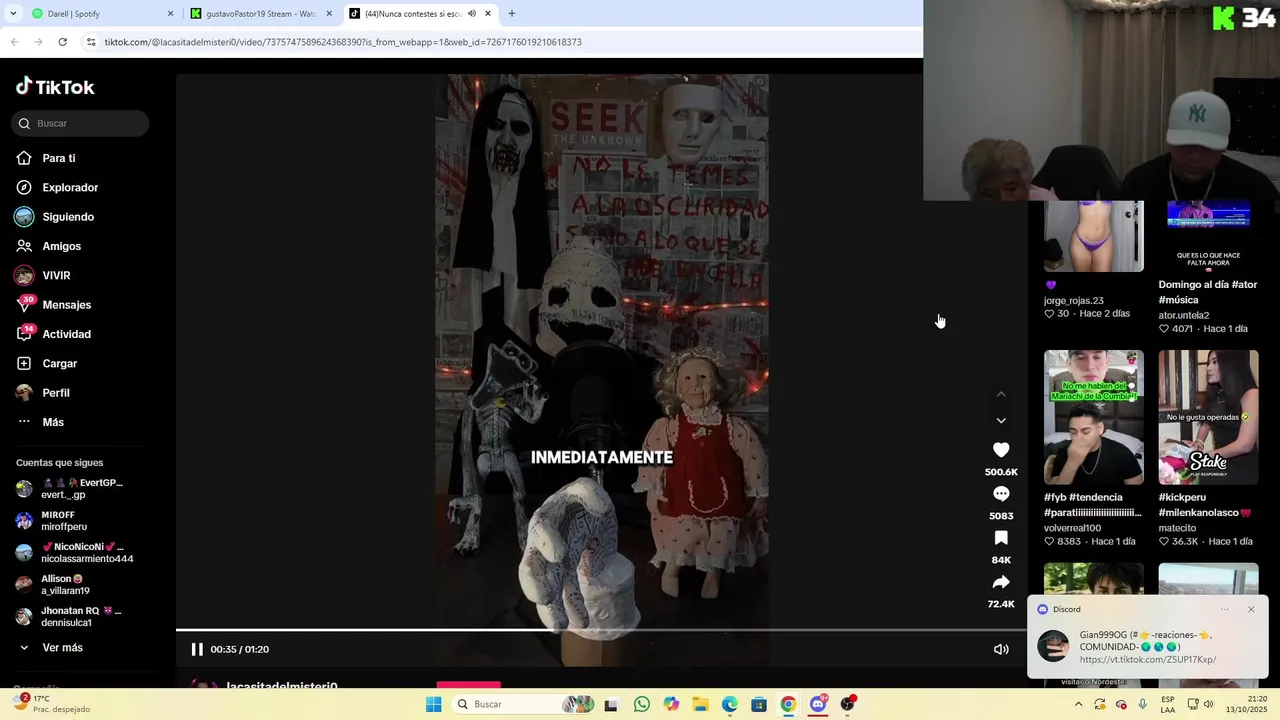The width and height of the screenshot is (1280, 720).
Task: Open Discord from the taskbar
Action: click(818, 704)
